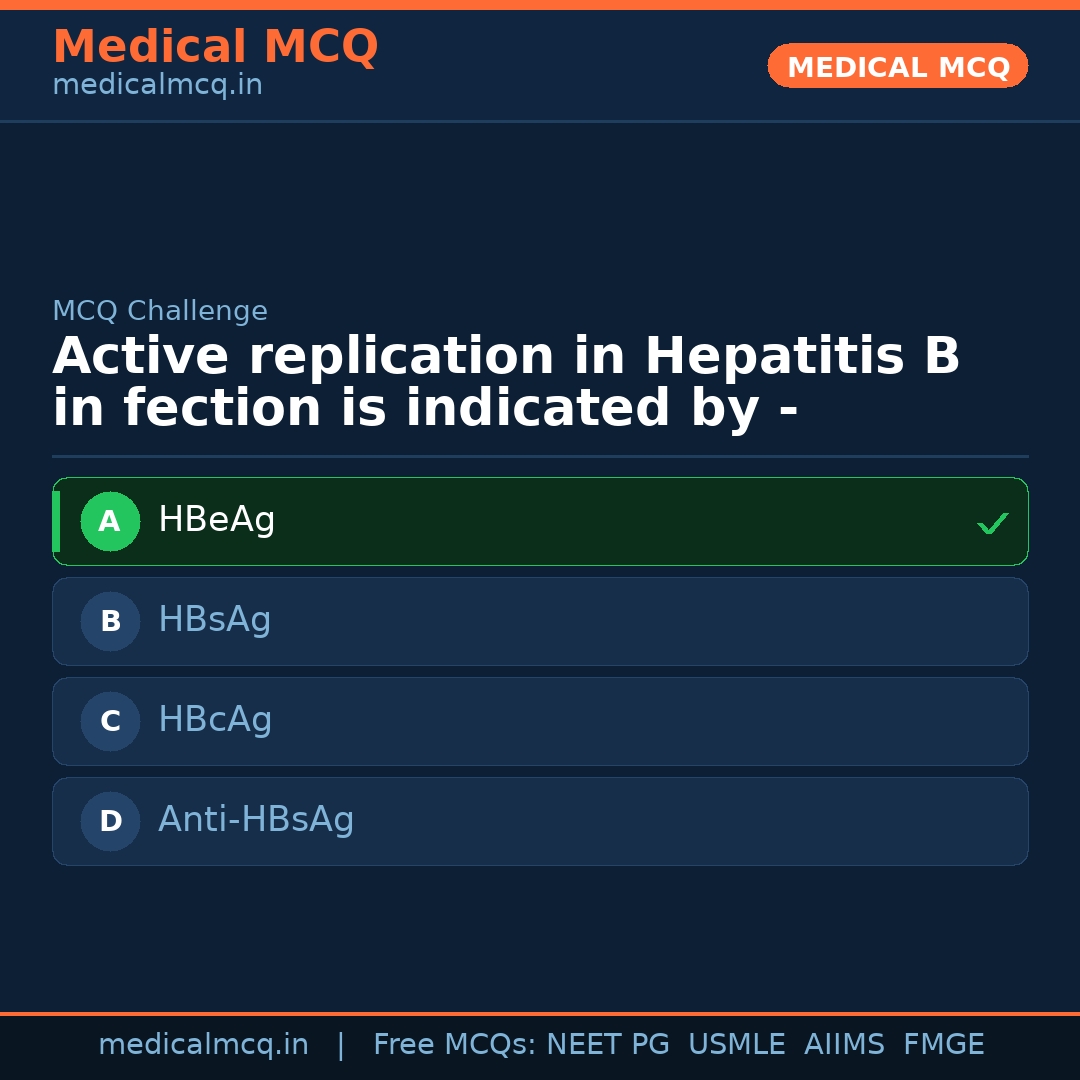This screenshot has width=1080, height=1080.
Task: Click the Hepatitis B question heading
Action: point(505,383)
